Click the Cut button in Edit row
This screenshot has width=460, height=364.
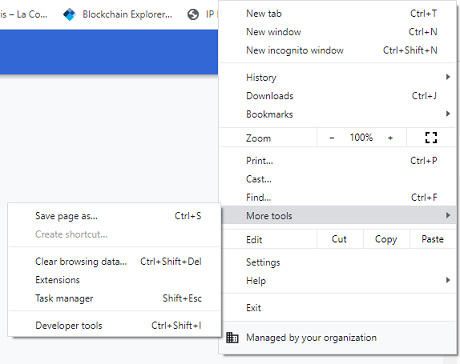(x=339, y=239)
